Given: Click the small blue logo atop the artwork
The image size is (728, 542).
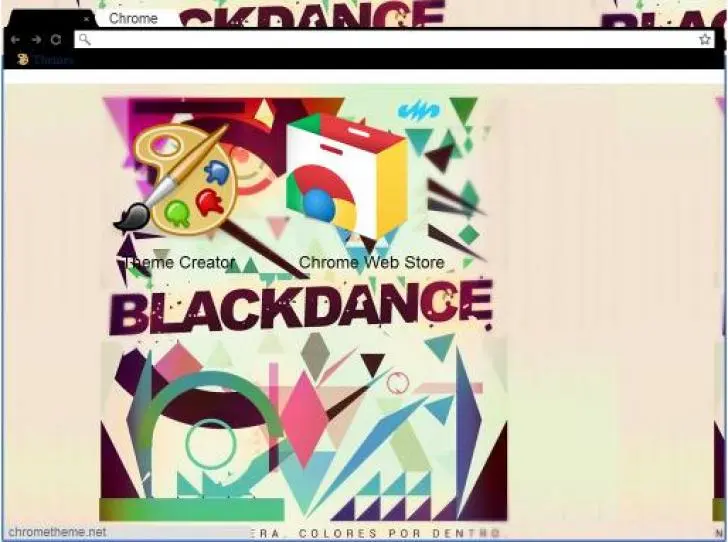Looking at the screenshot, I should 418,109.
